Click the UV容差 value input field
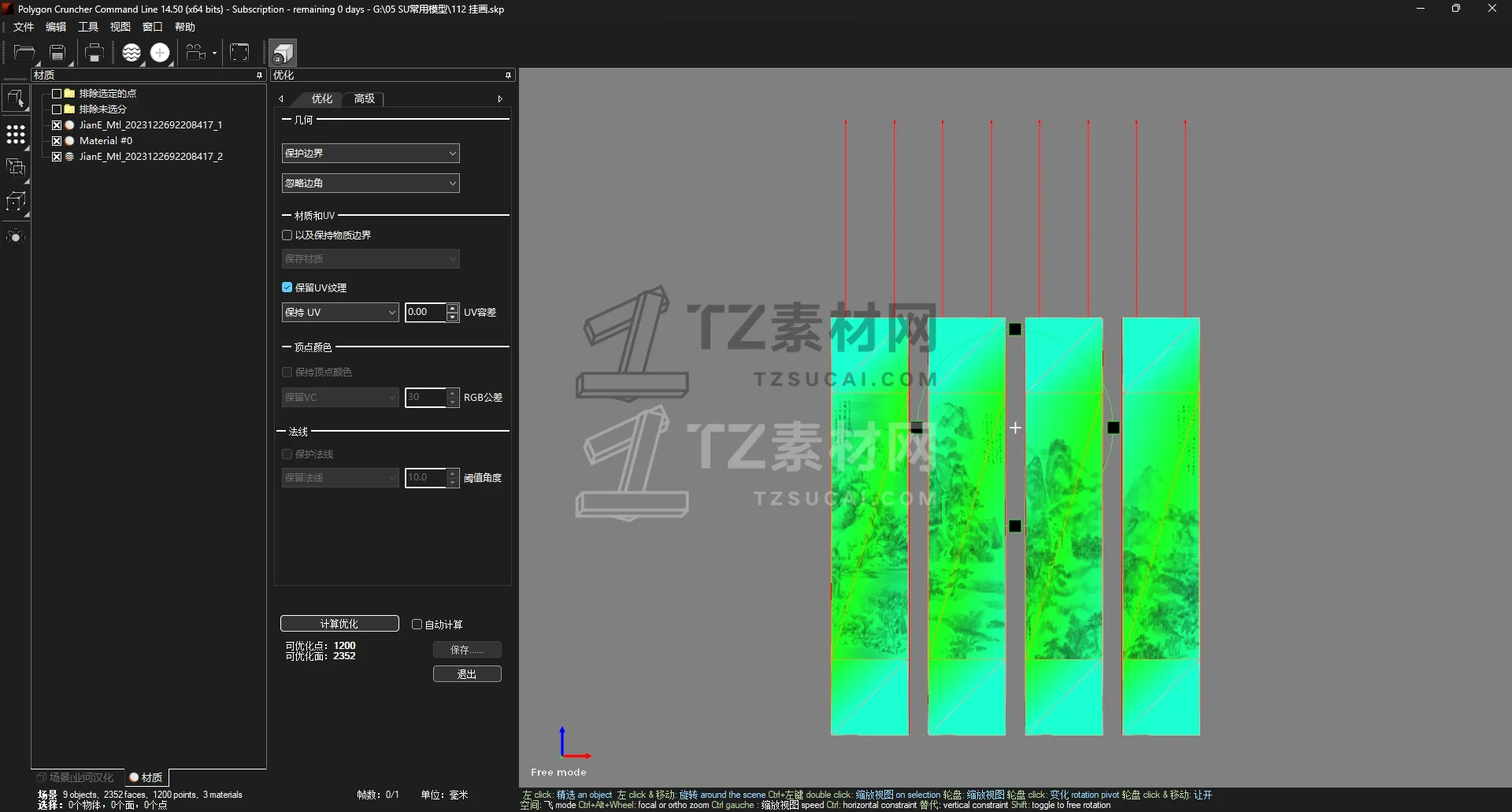1512x812 pixels. point(425,313)
